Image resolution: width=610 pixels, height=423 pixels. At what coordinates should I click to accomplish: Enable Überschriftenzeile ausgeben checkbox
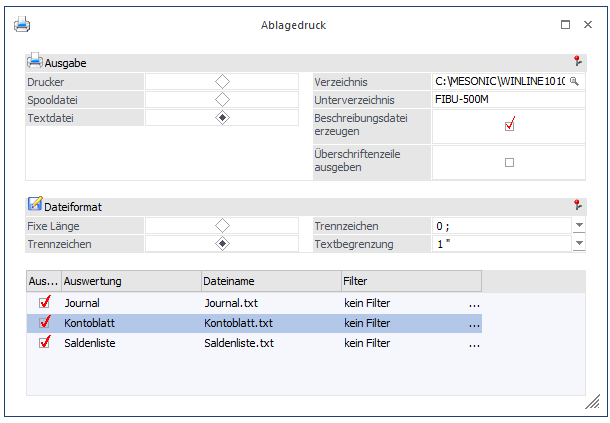coord(509,162)
